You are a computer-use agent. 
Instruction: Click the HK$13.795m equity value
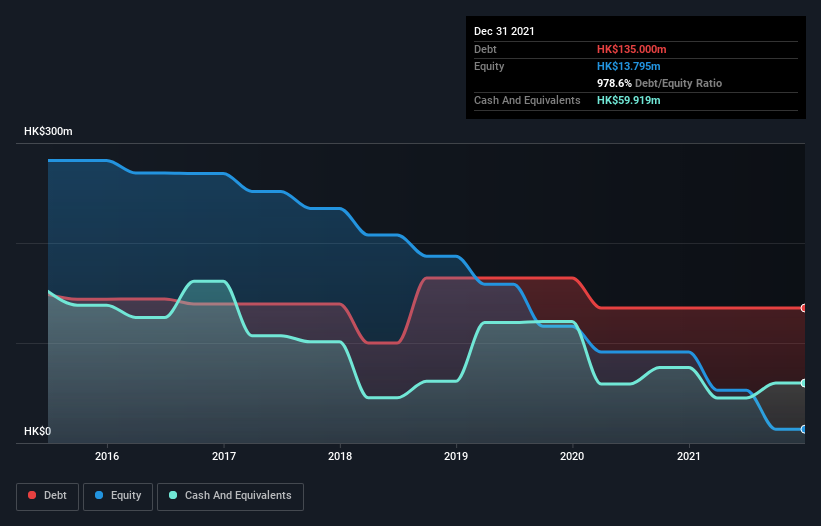(628, 66)
